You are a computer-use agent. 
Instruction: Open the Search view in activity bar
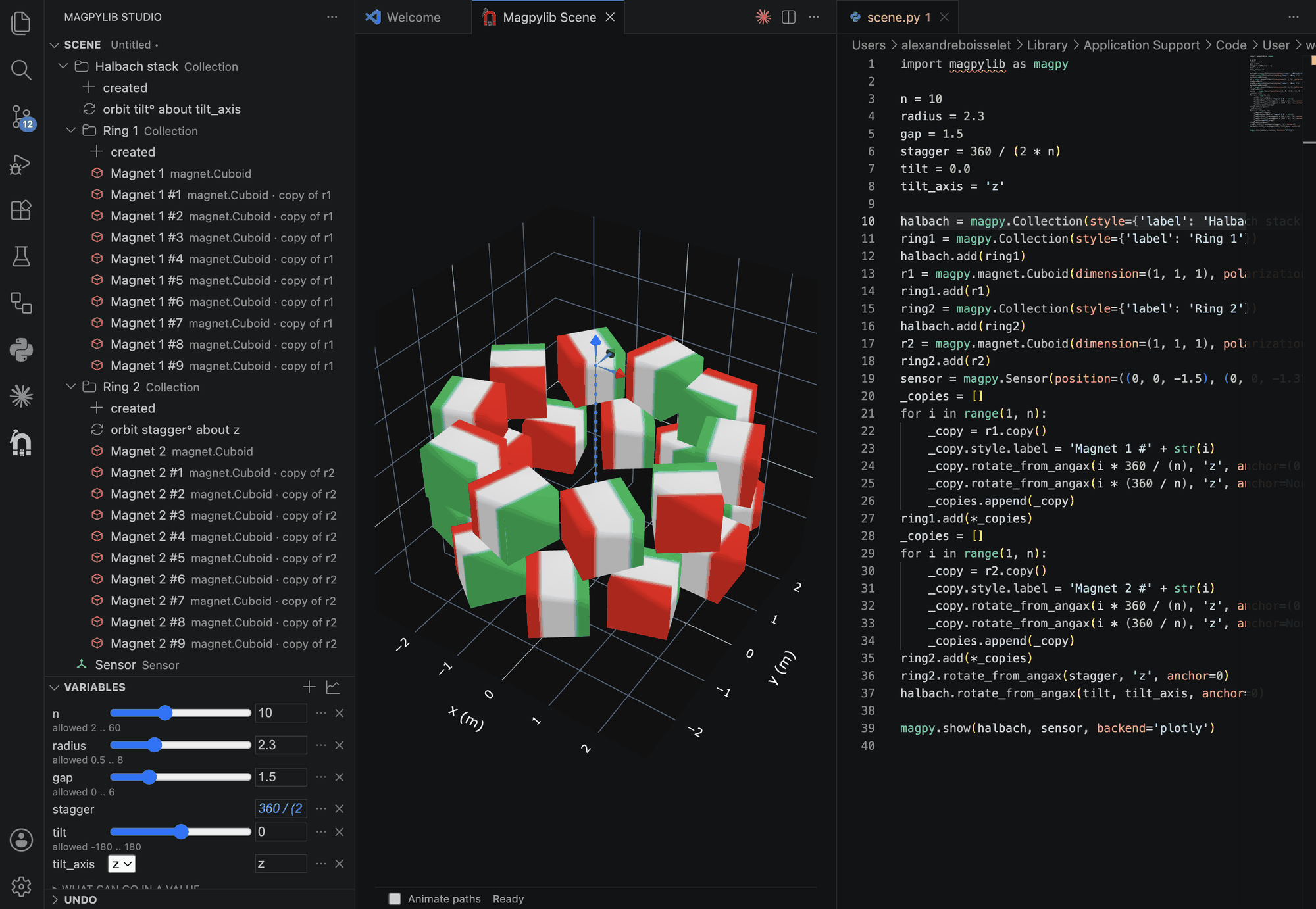21,70
